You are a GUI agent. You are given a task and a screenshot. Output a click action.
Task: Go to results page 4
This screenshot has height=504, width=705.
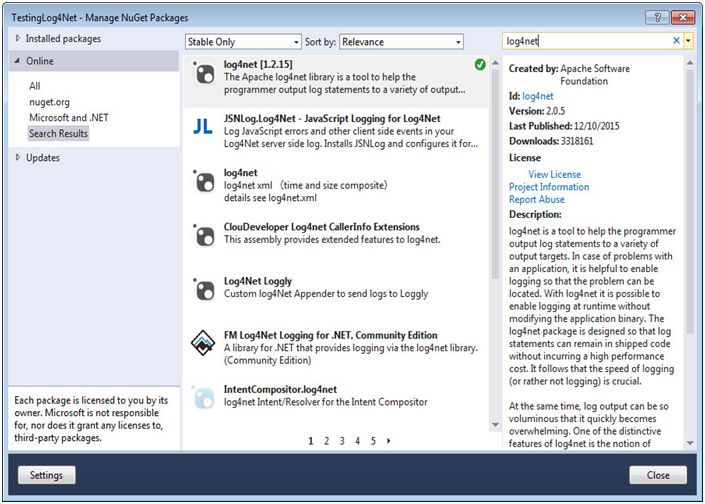click(x=357, y=441)
